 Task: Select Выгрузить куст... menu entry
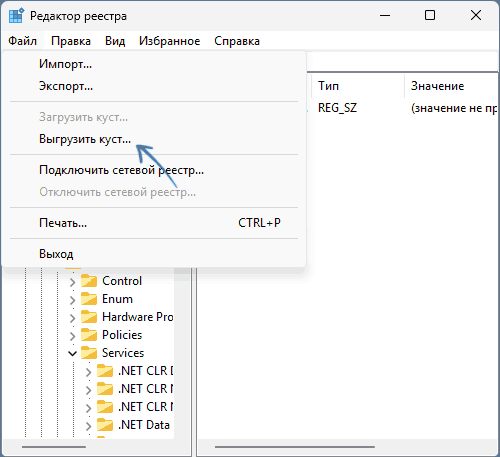pyautogui.click(x=153, y=139)
